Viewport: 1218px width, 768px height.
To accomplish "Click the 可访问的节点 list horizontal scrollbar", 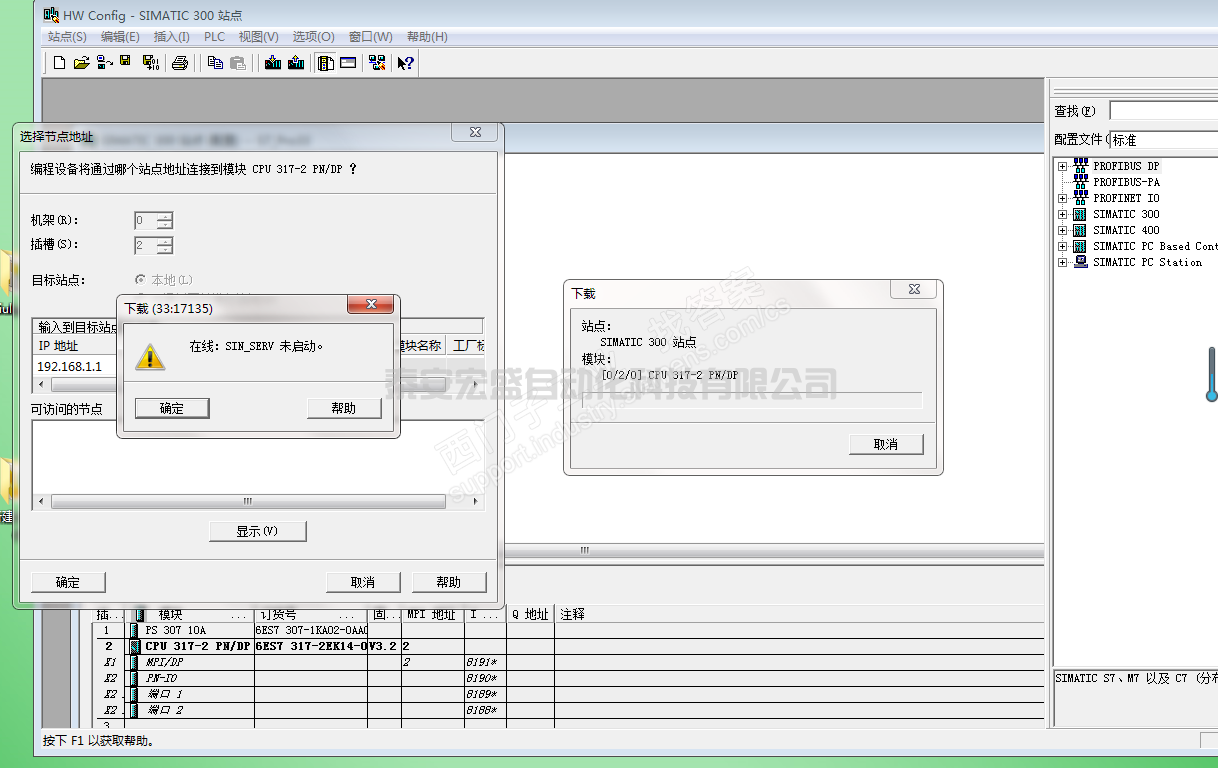I will (248, 501).
